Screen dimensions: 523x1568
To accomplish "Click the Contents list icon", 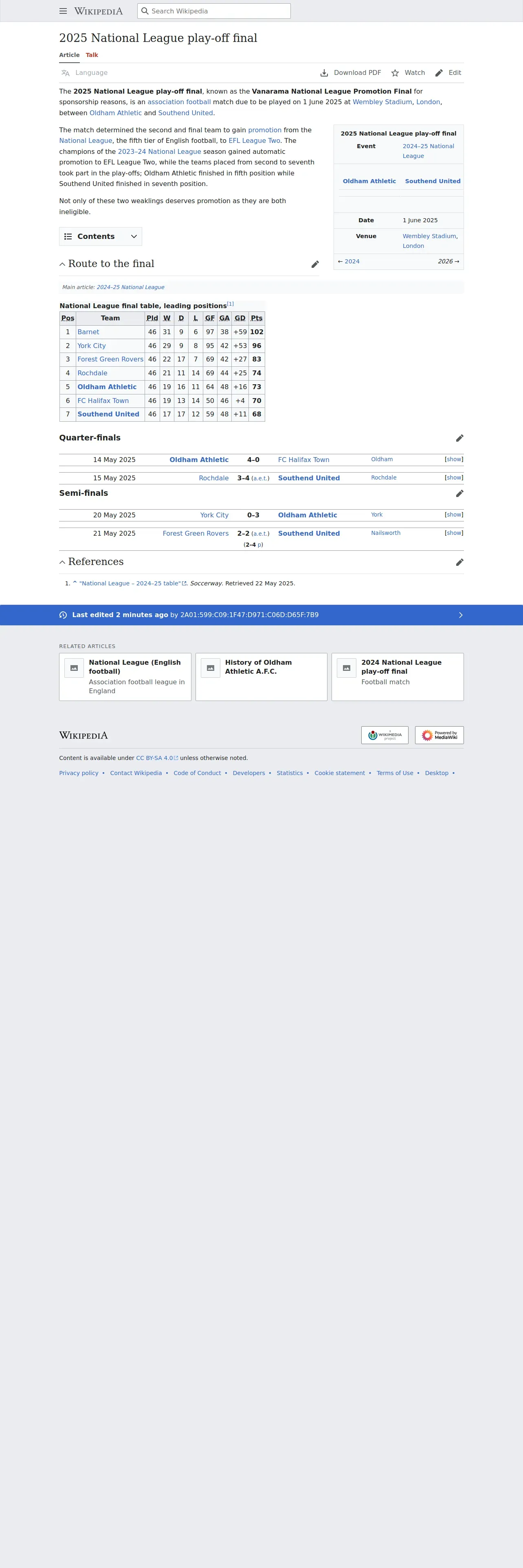I will (68, 237).
